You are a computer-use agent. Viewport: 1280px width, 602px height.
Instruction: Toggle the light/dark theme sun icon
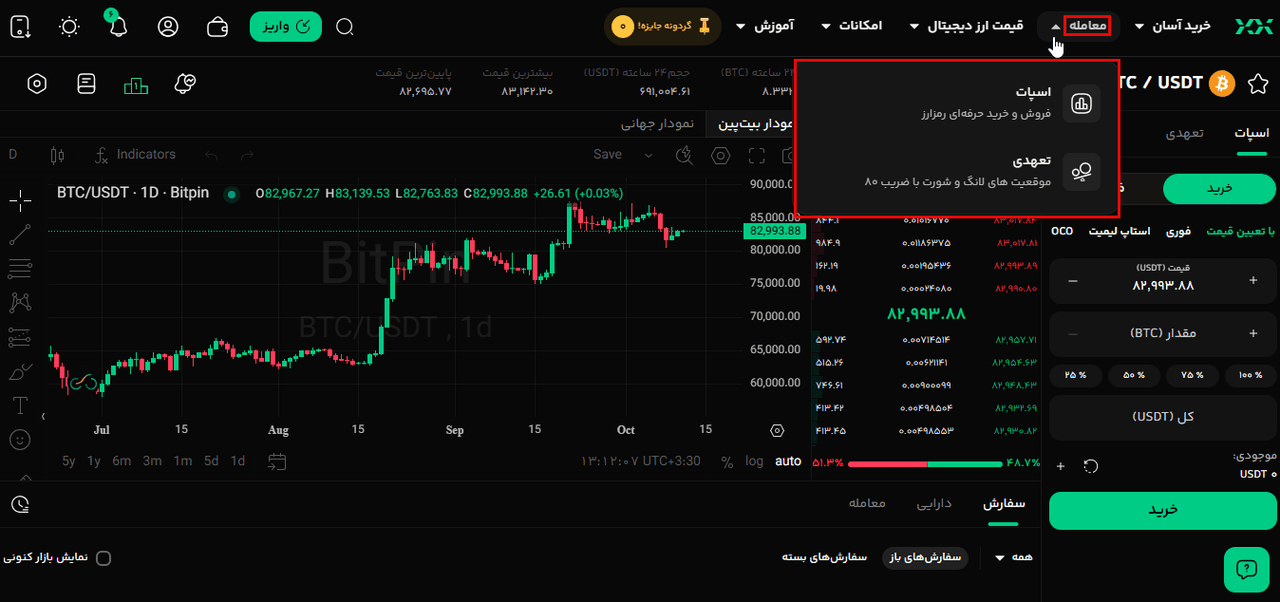(x=69, y=27)
